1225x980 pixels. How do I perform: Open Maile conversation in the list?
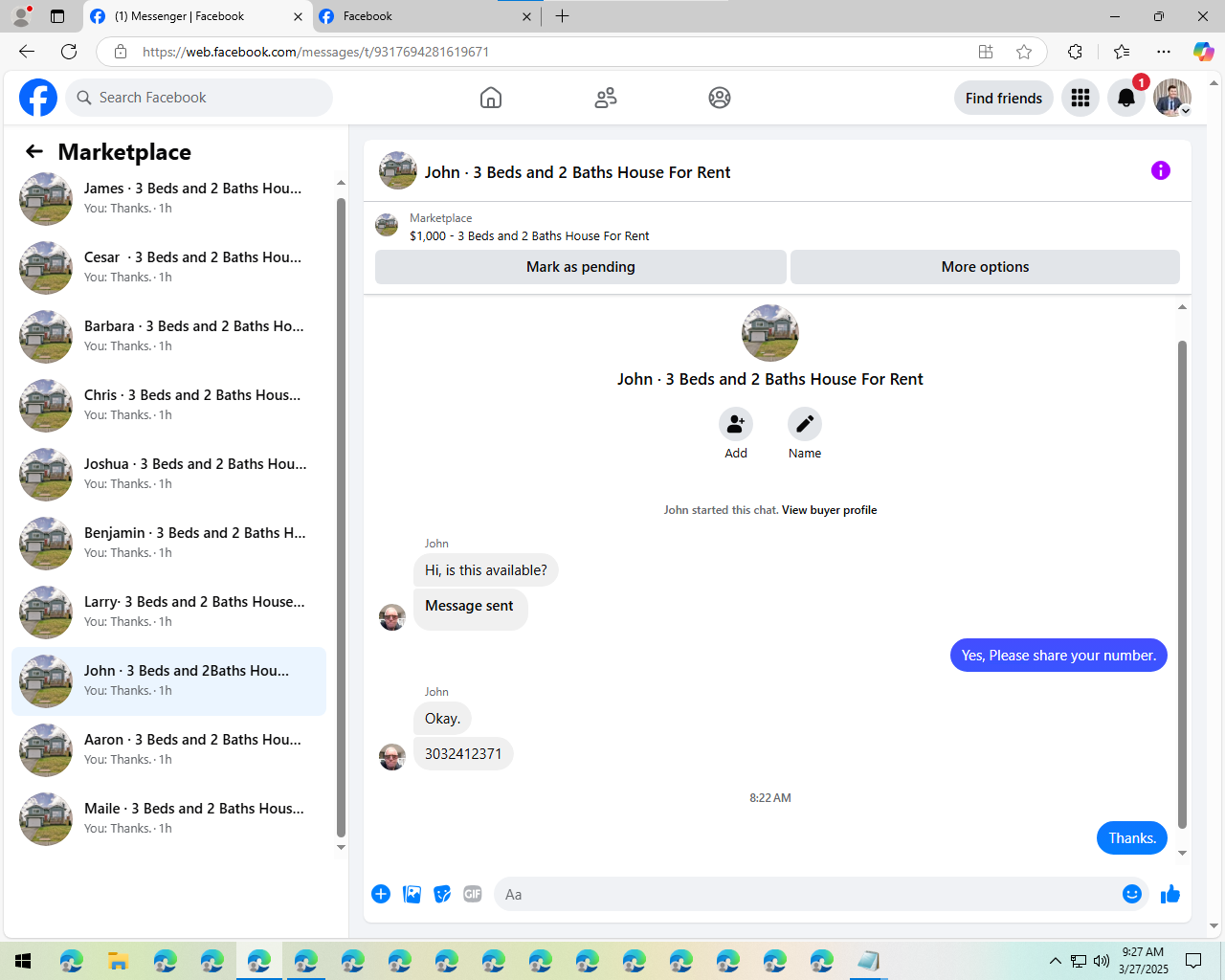[168, 818]
